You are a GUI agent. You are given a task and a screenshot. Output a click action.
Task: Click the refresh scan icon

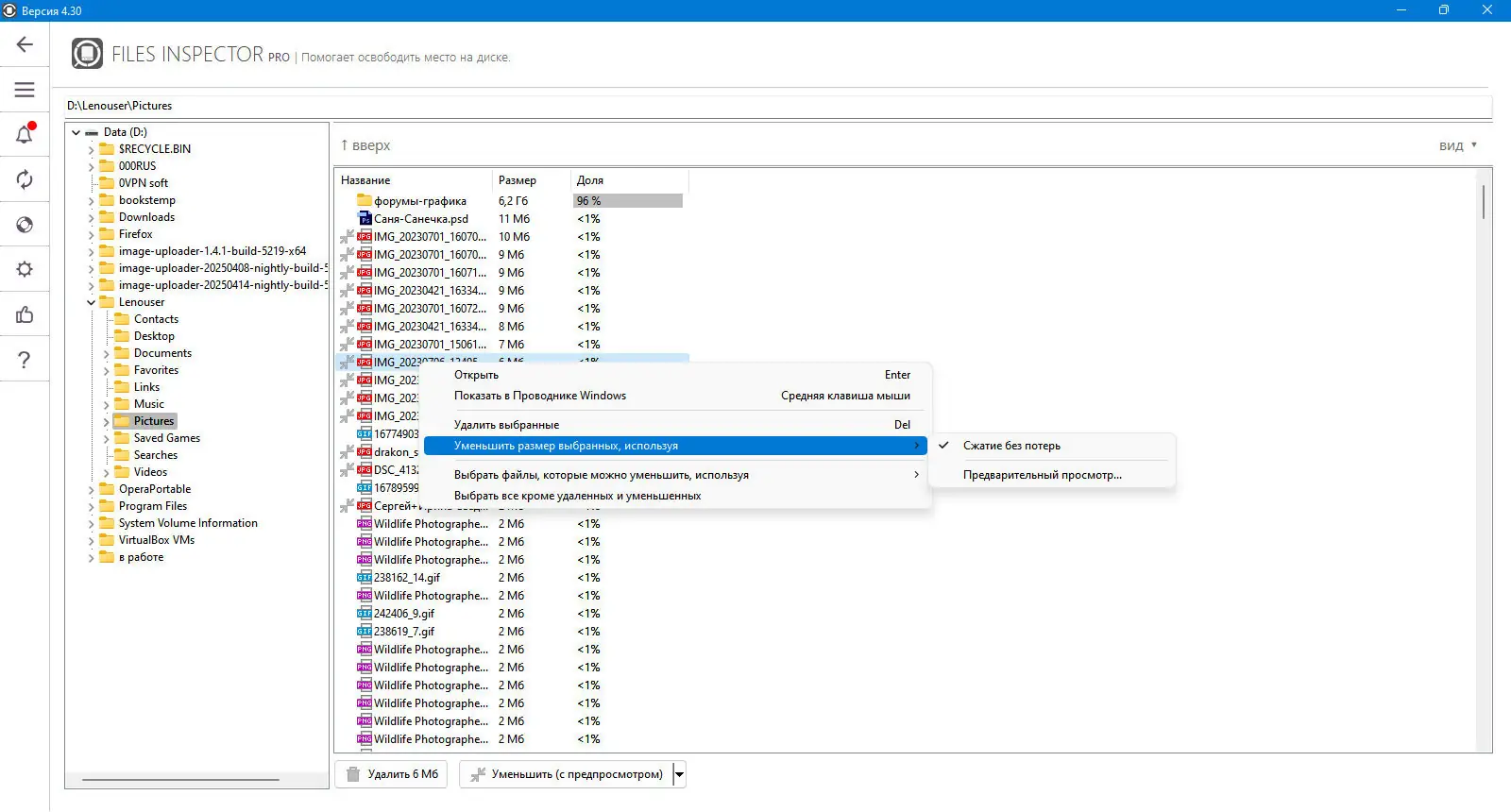click(25, 179)
